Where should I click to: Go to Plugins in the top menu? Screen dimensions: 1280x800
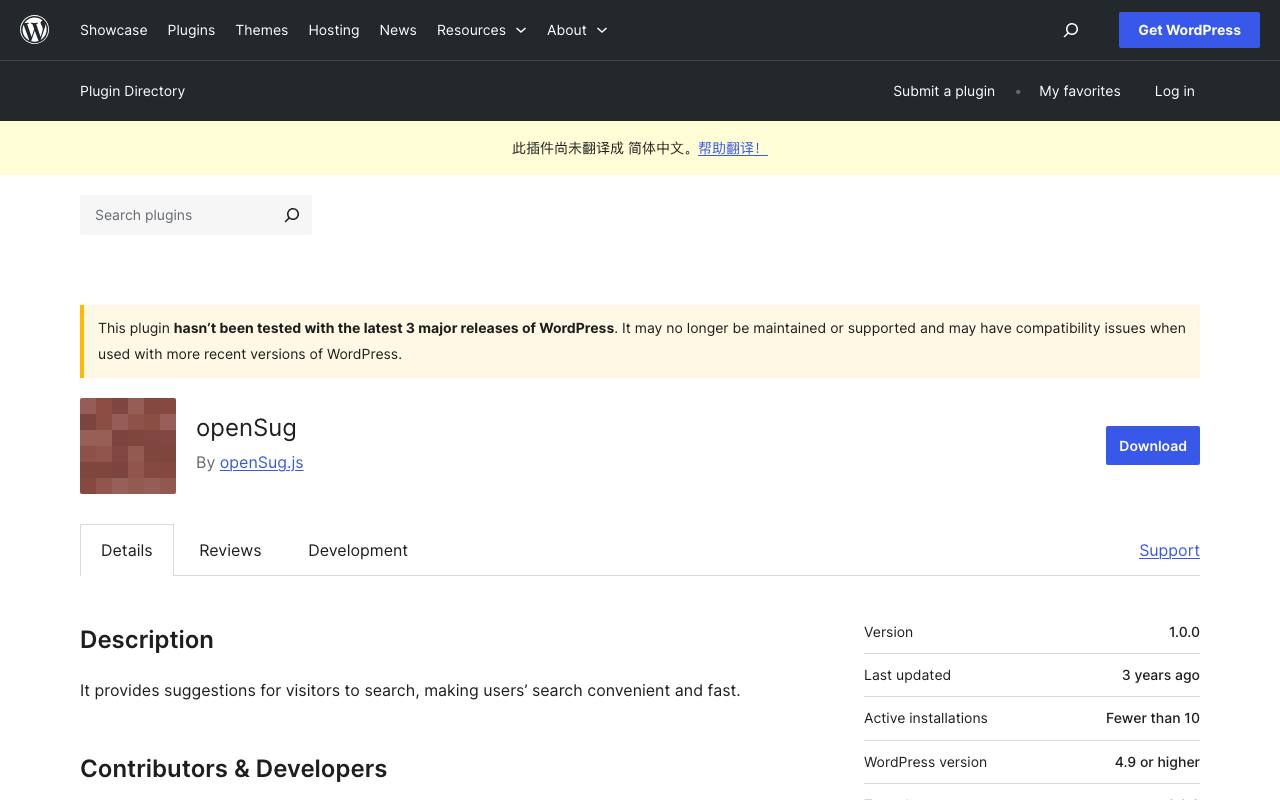coord(191,30)
